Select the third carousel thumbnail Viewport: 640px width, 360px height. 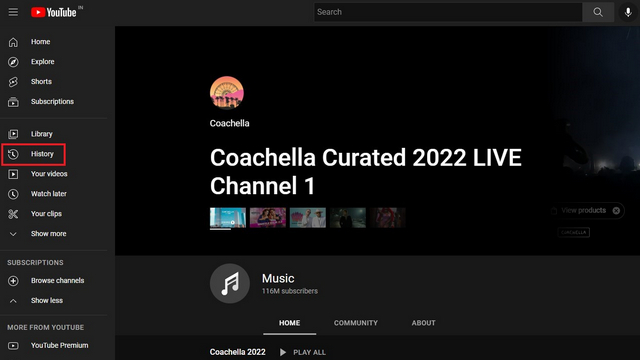pos(308,218)
